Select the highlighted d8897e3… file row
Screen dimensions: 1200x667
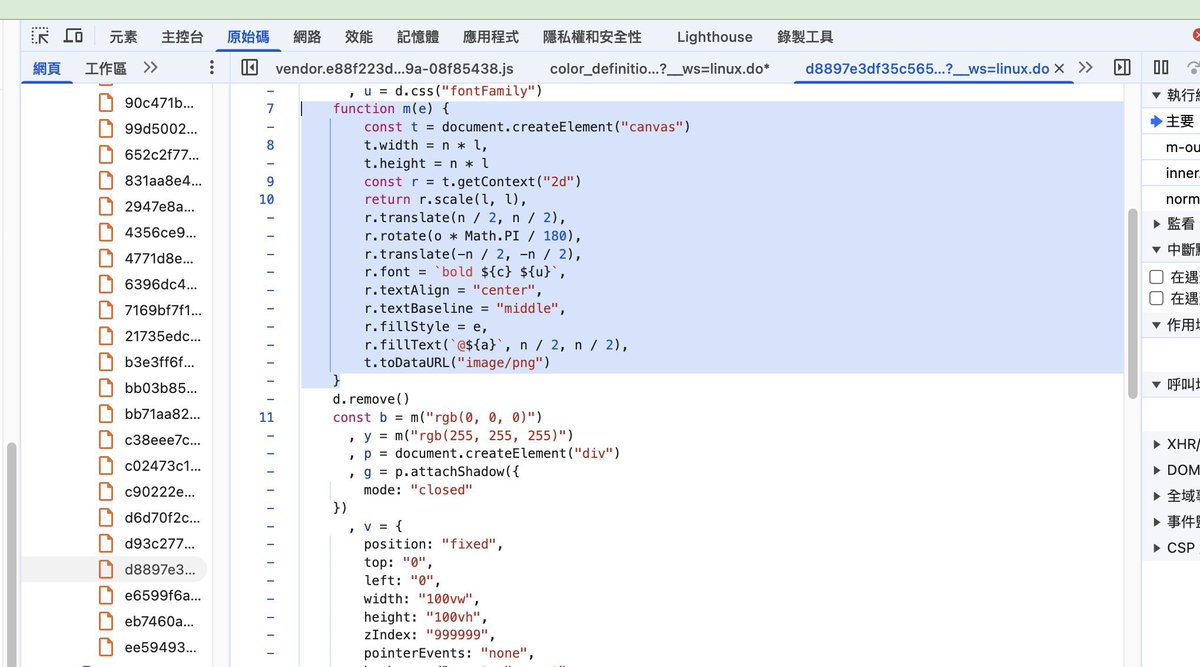(114, 570)
